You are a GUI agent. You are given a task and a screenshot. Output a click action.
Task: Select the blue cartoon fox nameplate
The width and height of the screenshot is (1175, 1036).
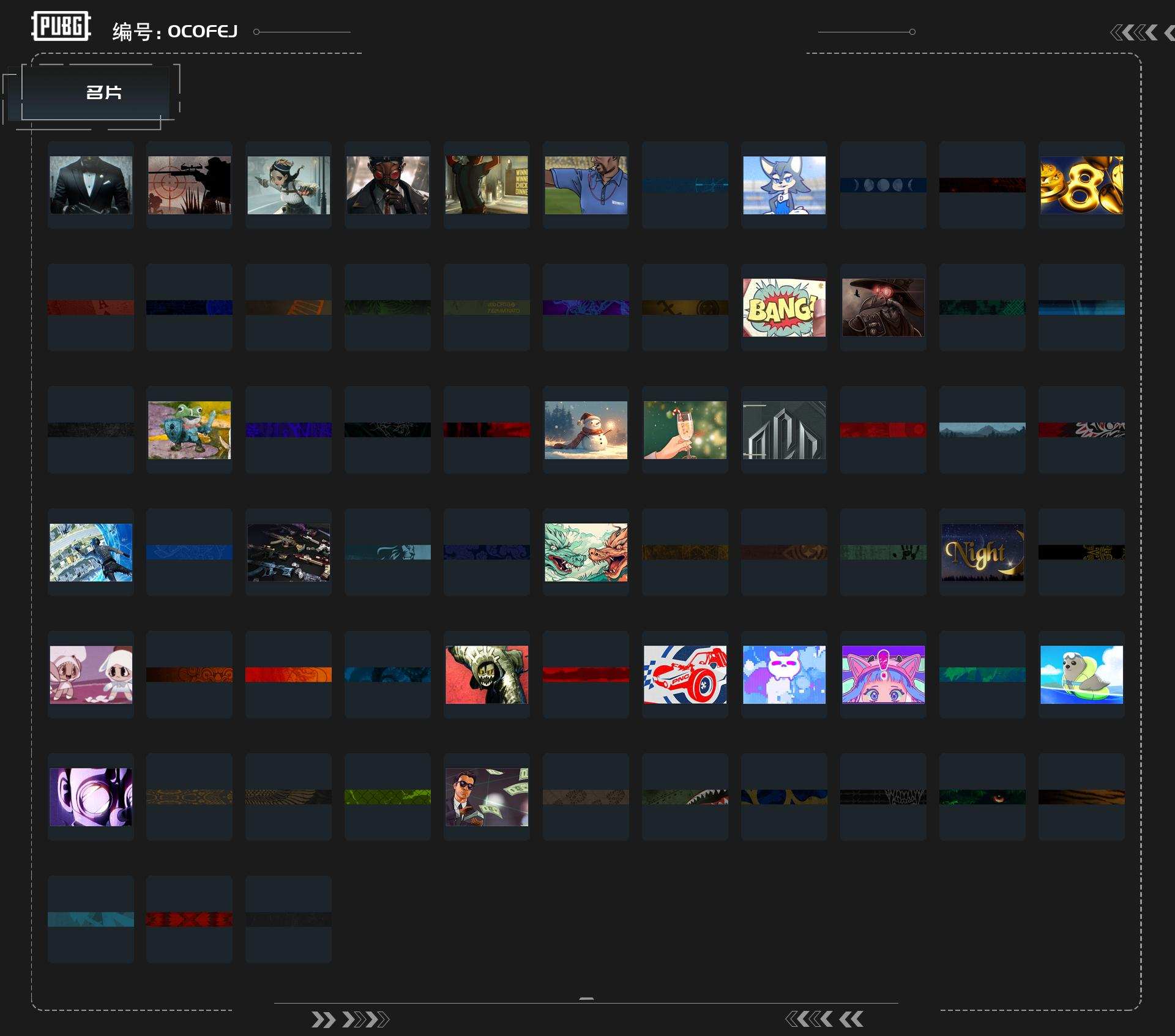[x=785, y=185]
